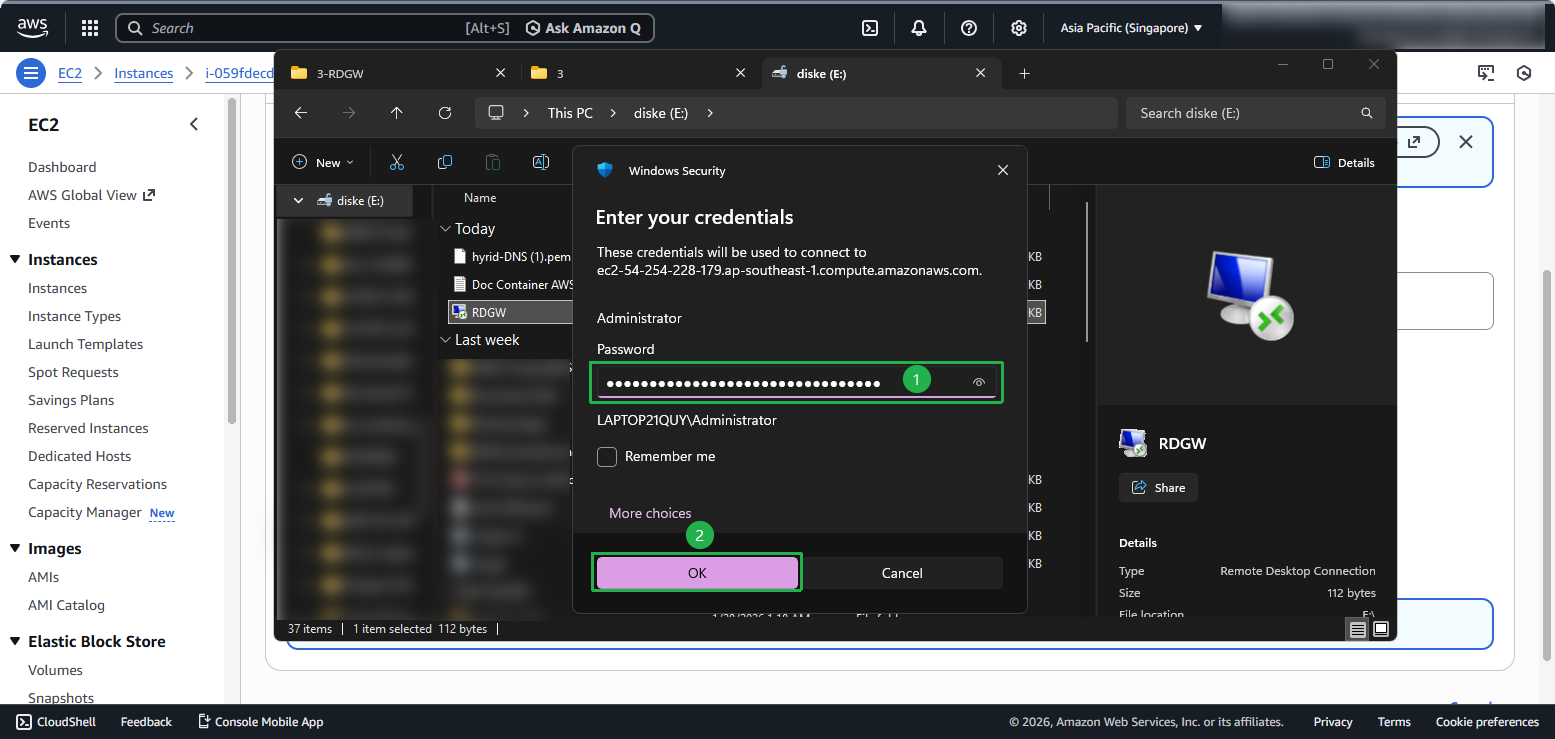Toggle the Details pane button
Screen dimensions: 1555x739
click(1343, 162)
